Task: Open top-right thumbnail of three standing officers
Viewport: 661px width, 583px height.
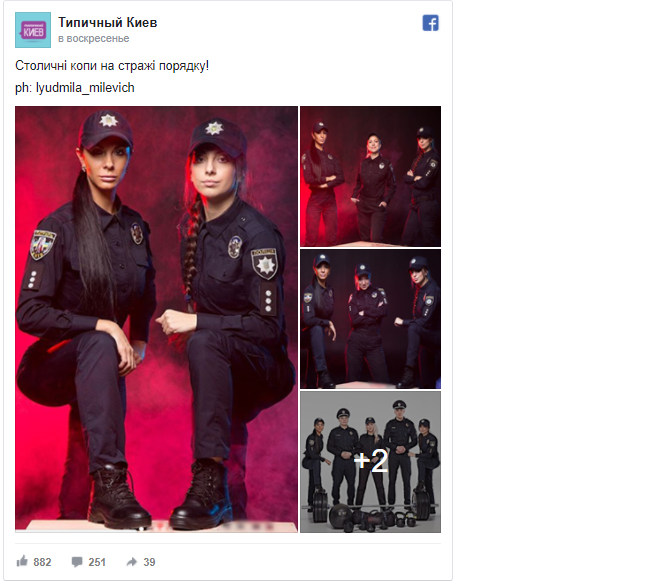Action: [x=371, y=176]
